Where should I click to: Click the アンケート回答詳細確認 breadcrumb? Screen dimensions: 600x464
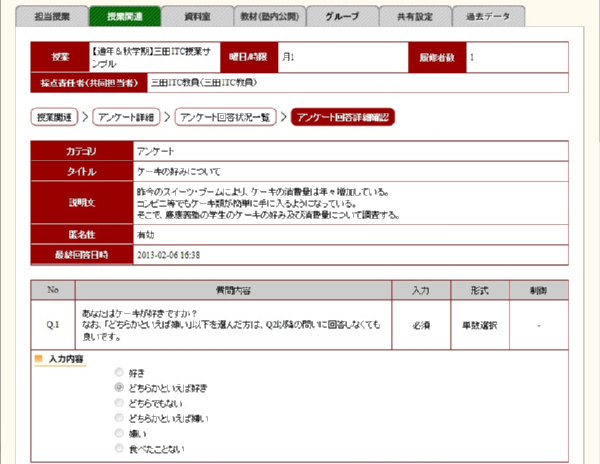(342, 118)
